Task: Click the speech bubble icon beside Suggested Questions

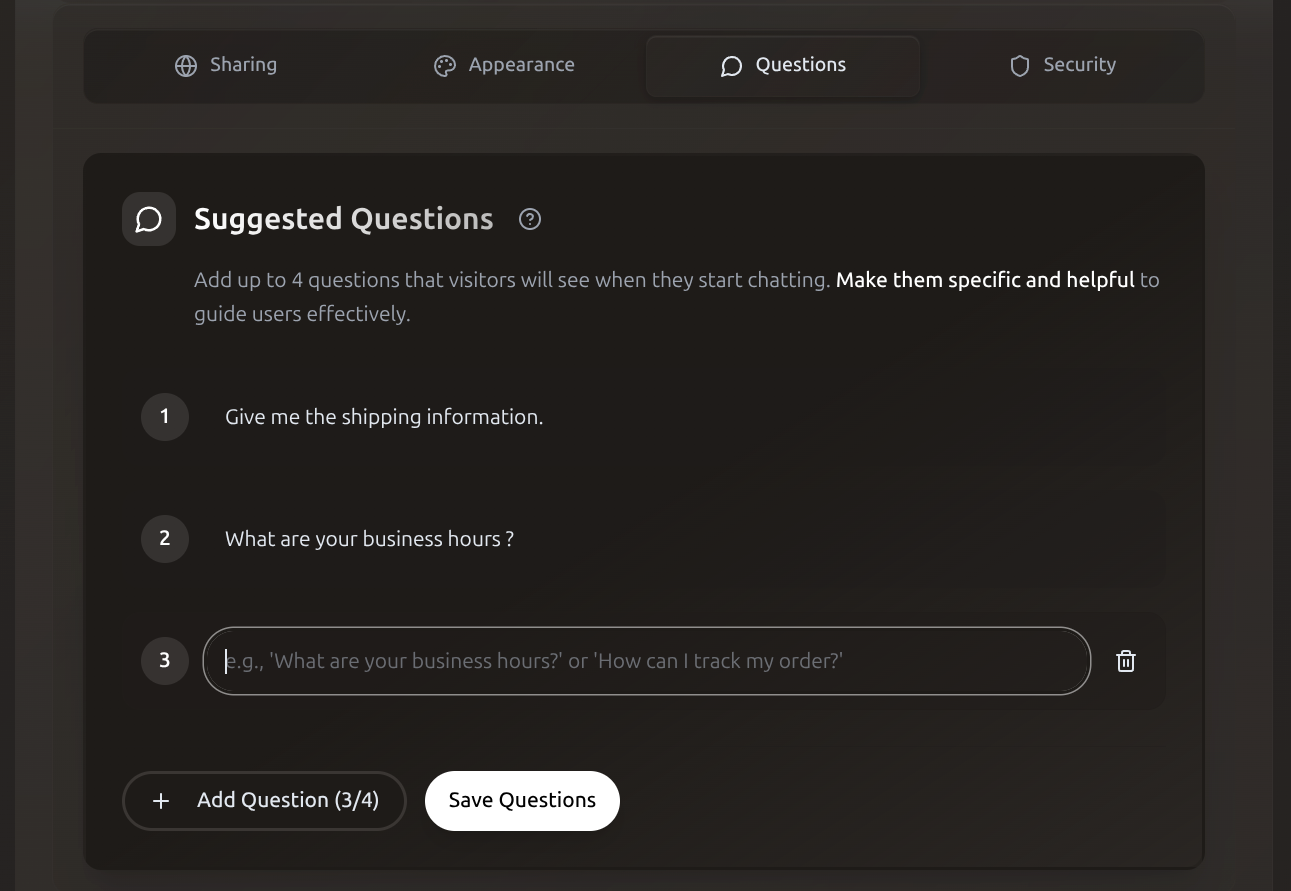Action: pyautogui.click(x=148, y=219)
